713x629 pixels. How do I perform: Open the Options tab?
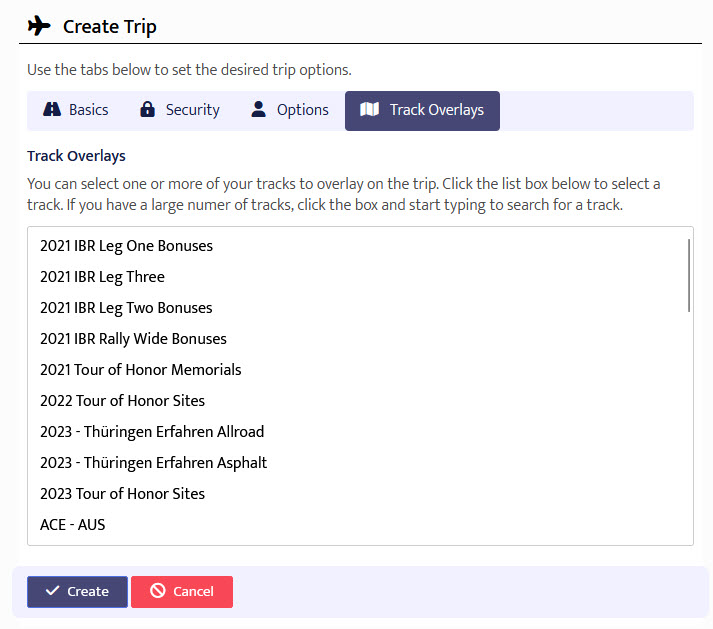pyautogui.click(x=289, y=110)
